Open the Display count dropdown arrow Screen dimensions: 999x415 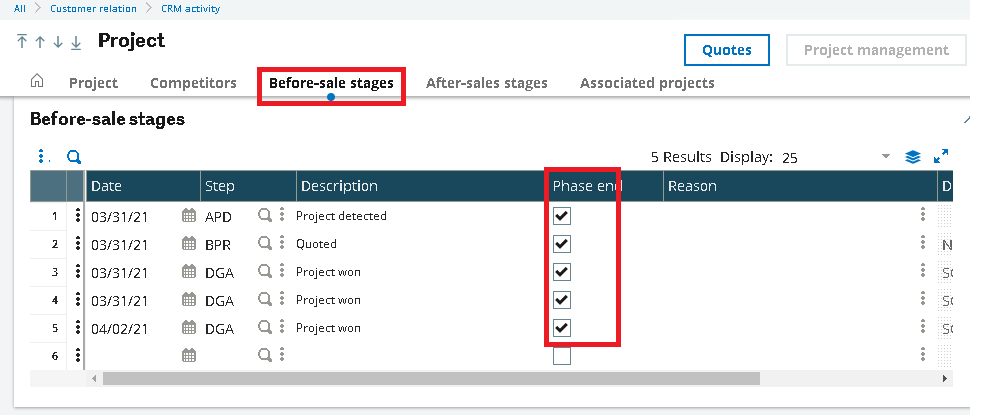click(x=885, y=157)
